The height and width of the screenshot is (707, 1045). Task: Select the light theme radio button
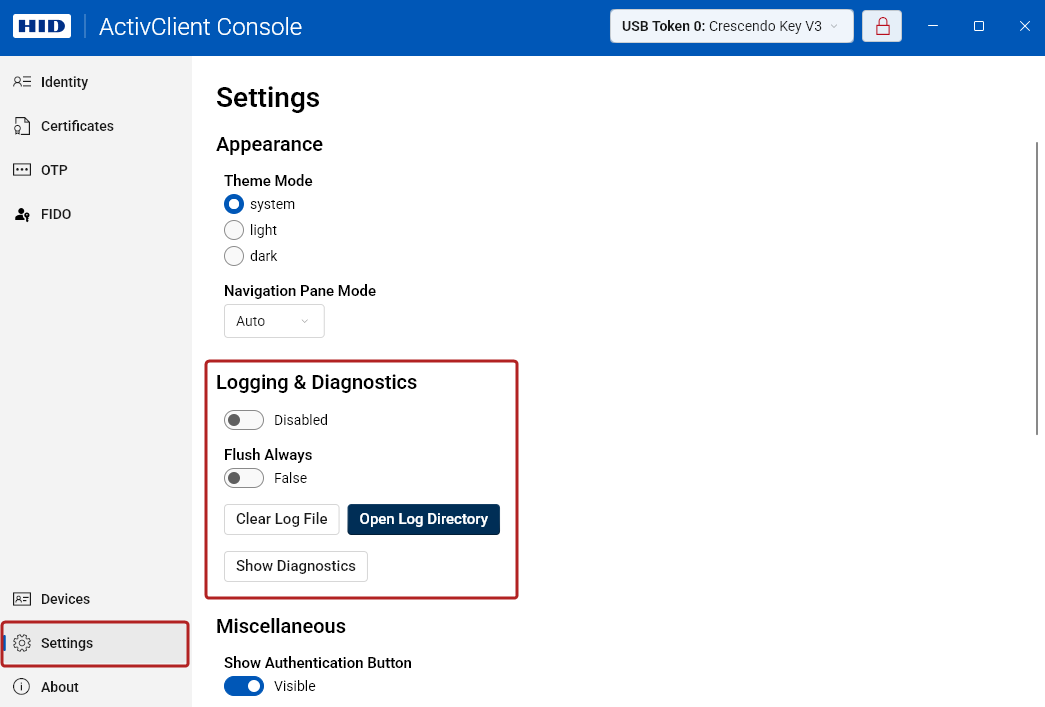234,230
